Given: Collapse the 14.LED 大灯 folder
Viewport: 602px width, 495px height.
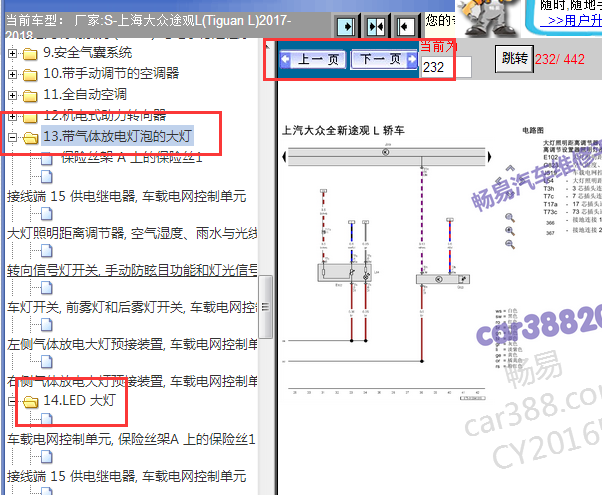Looking at the screenshot, I should 12,401.
